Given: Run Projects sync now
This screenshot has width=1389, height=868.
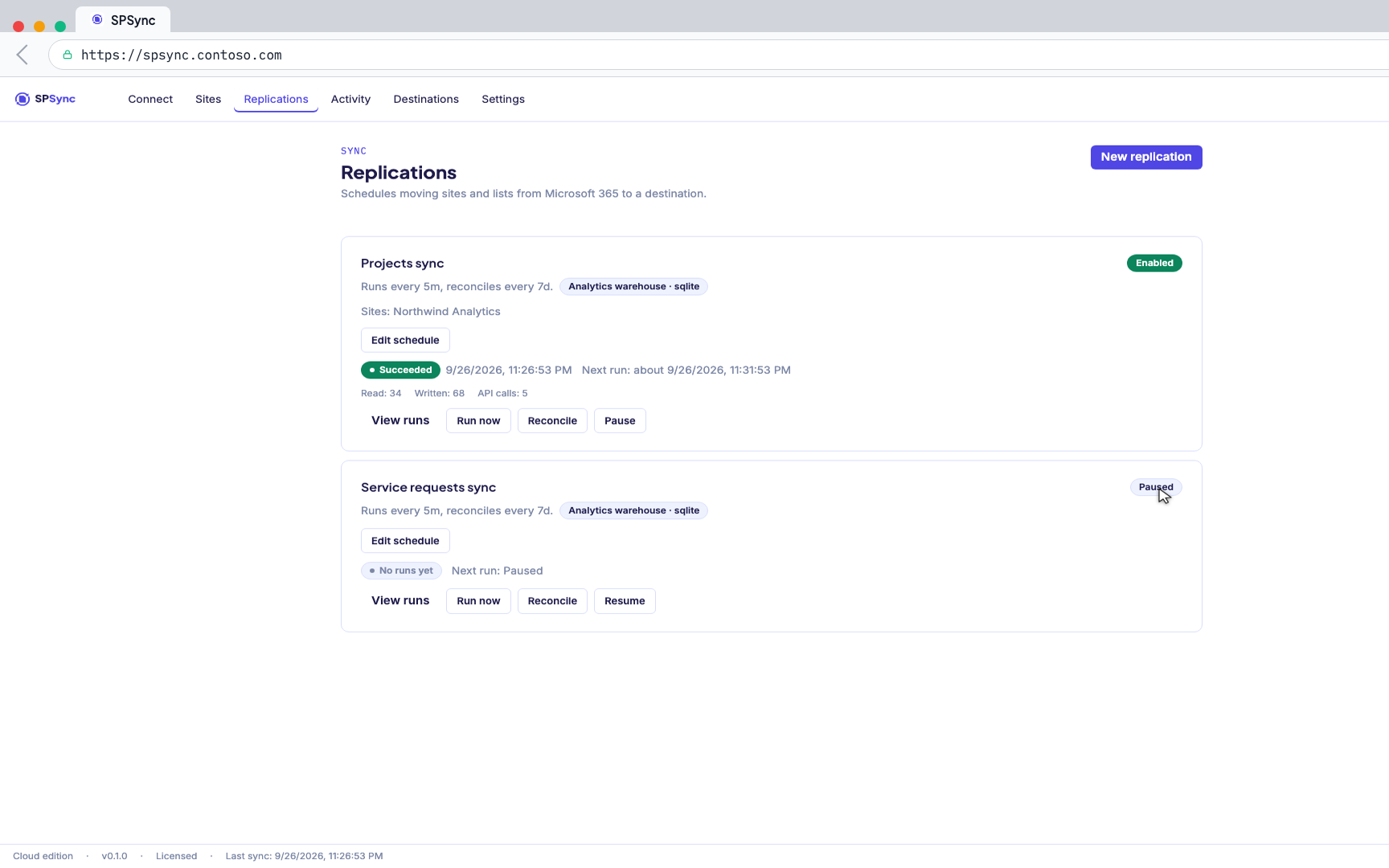Looking at the screenshot, I should [478, 420].
